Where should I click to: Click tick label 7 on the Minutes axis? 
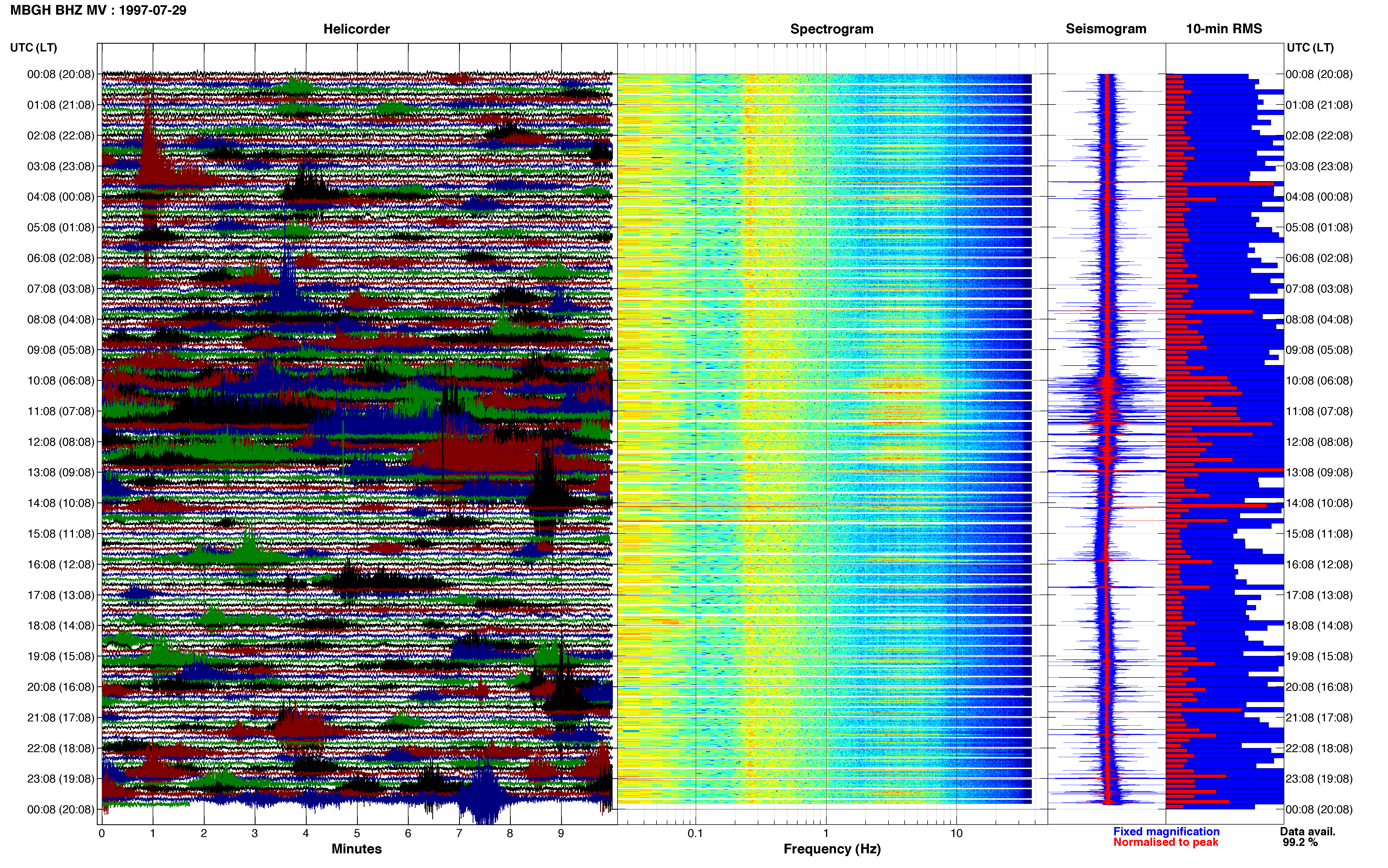click(x=459, y=833)
